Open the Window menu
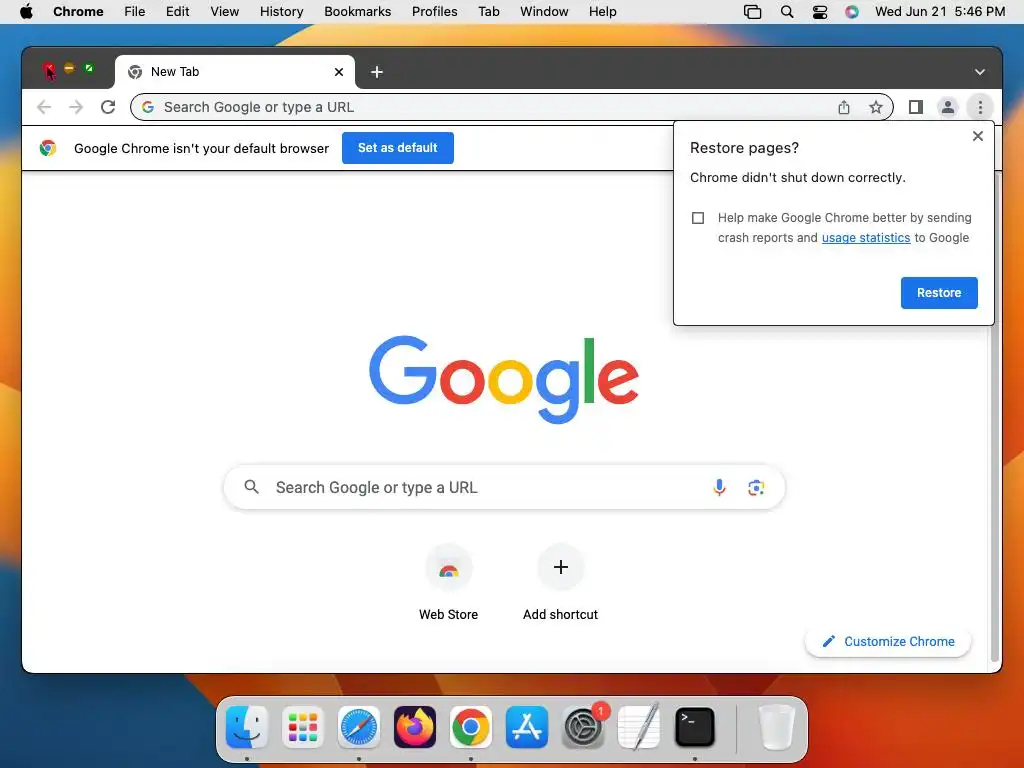This screenshot has height=768, width=1024. pyautogui.click(x=544, y=12)
